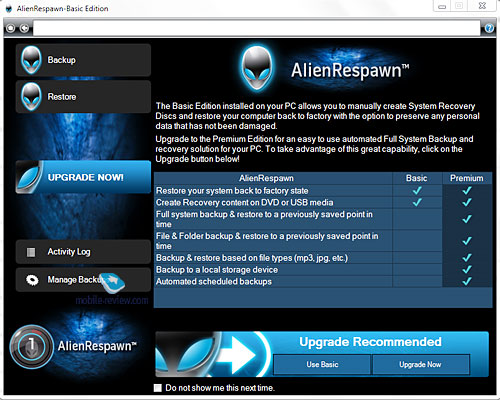
Task: Open the Restore section
Action: pyautogui.click(x=83, y=97)
